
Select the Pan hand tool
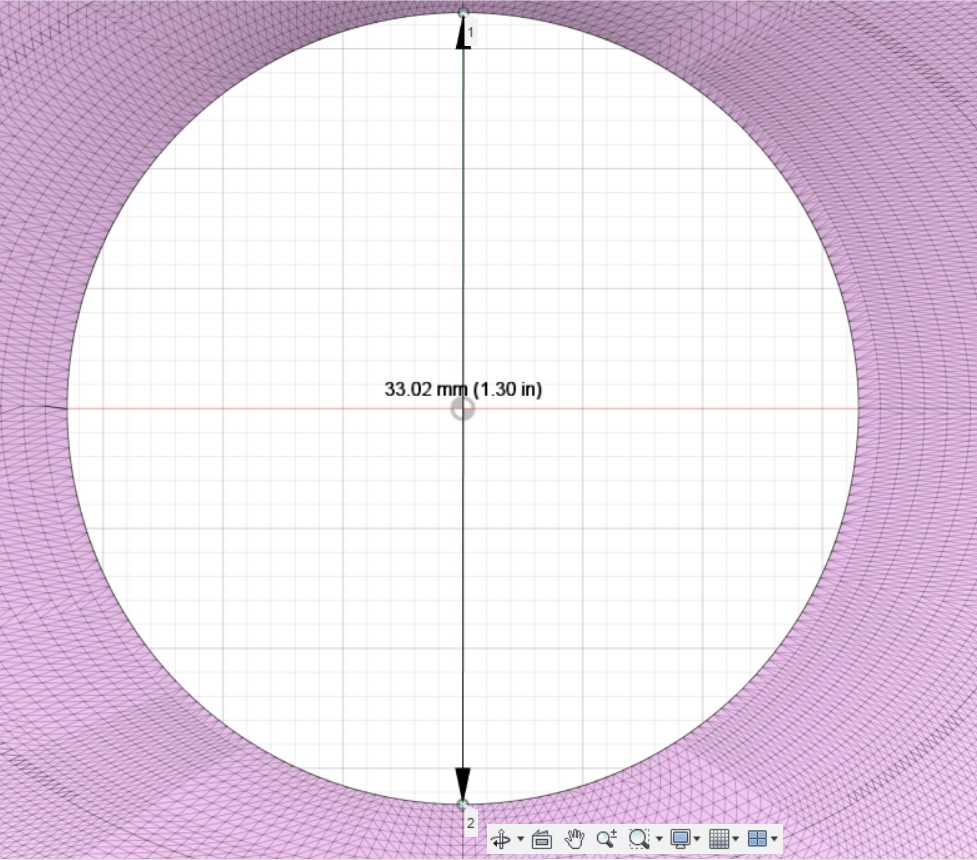click(574, 839)
